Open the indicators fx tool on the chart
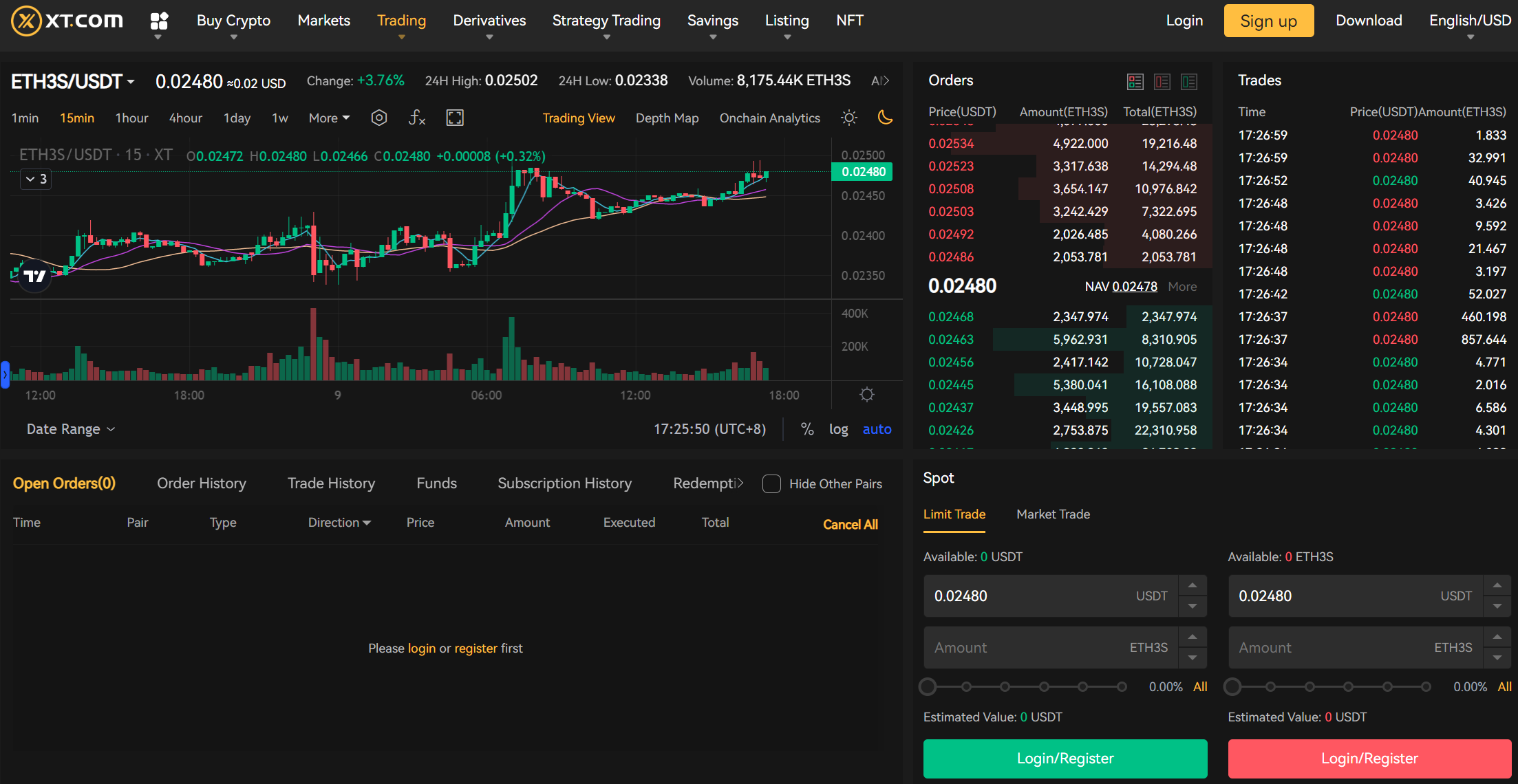 [417, 118]
